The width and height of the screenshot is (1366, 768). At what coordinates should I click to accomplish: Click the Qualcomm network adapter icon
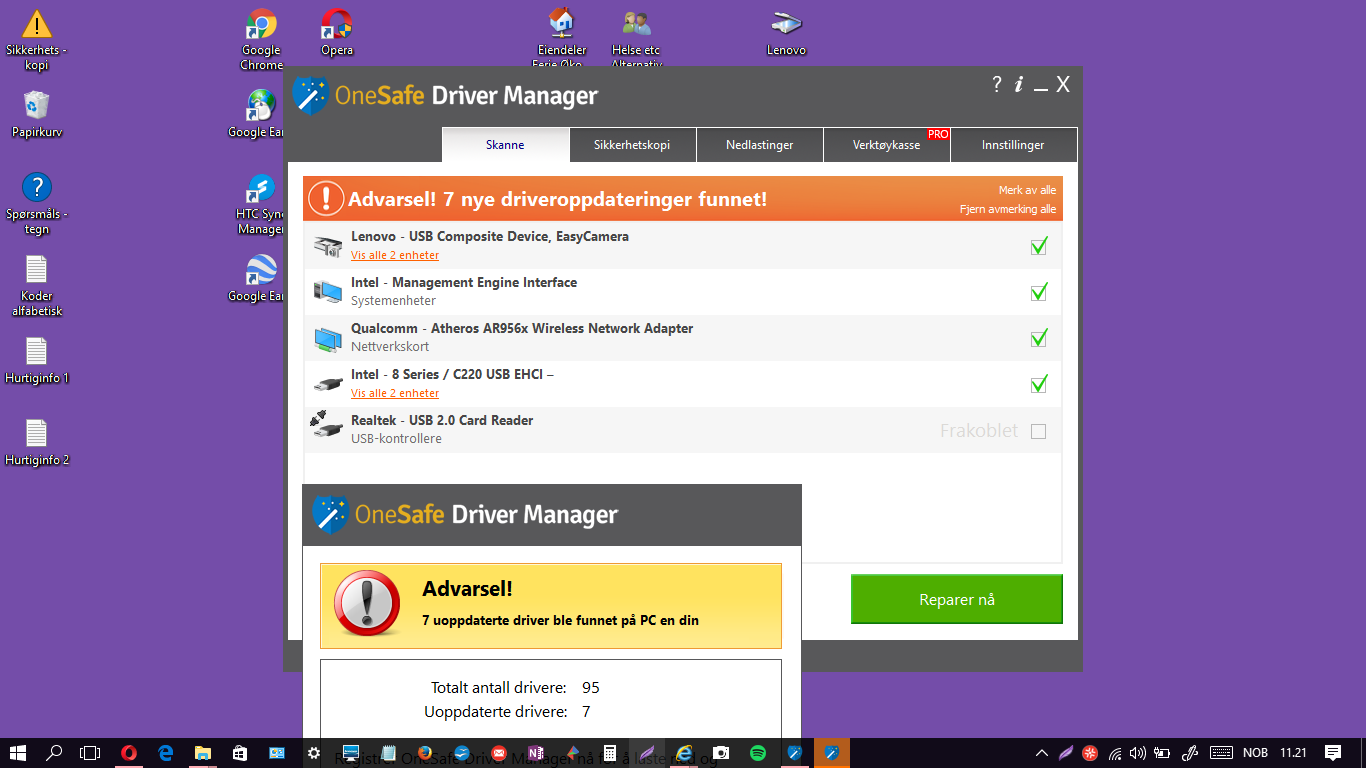[x=327, y=338]
